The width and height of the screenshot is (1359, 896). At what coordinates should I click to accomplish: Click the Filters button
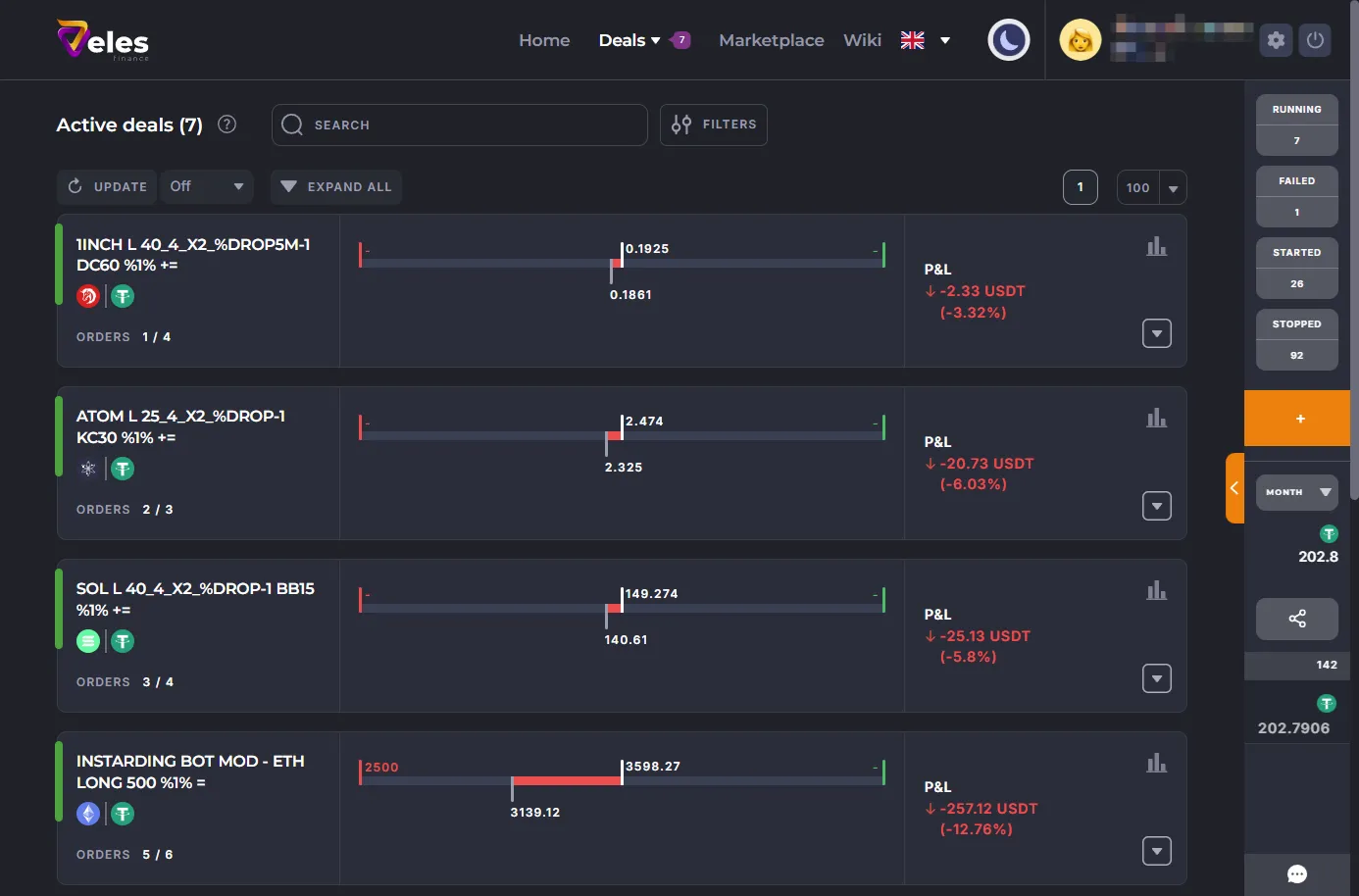[x=713, y=124]
